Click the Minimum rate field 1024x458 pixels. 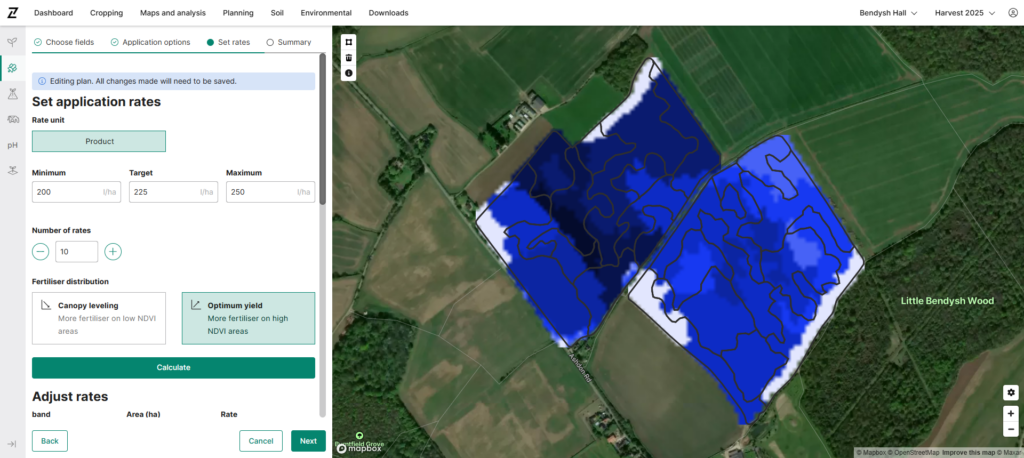pyautogui.click(x=76, y=192)
